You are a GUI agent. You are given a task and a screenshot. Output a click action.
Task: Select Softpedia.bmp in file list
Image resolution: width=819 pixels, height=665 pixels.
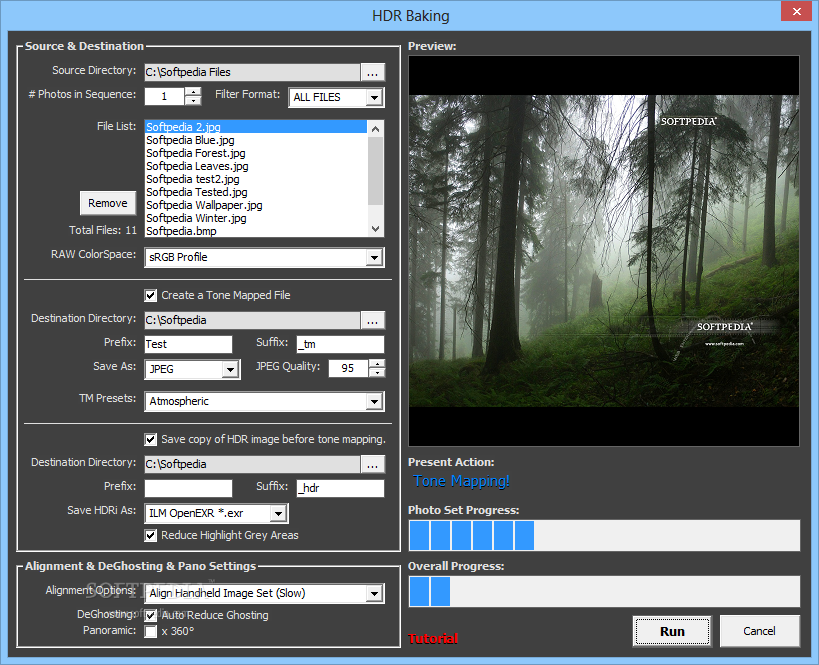[x=256, y=231]
